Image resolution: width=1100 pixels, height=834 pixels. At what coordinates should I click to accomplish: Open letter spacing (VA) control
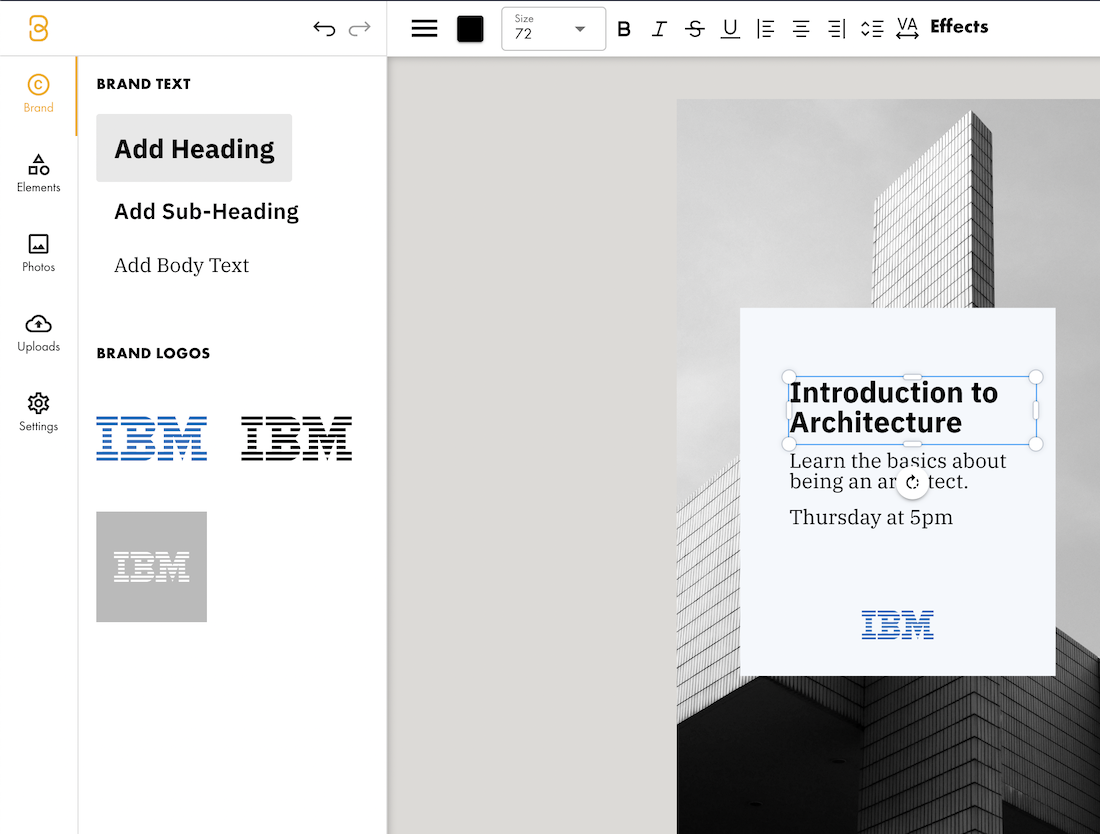point(907,29)
